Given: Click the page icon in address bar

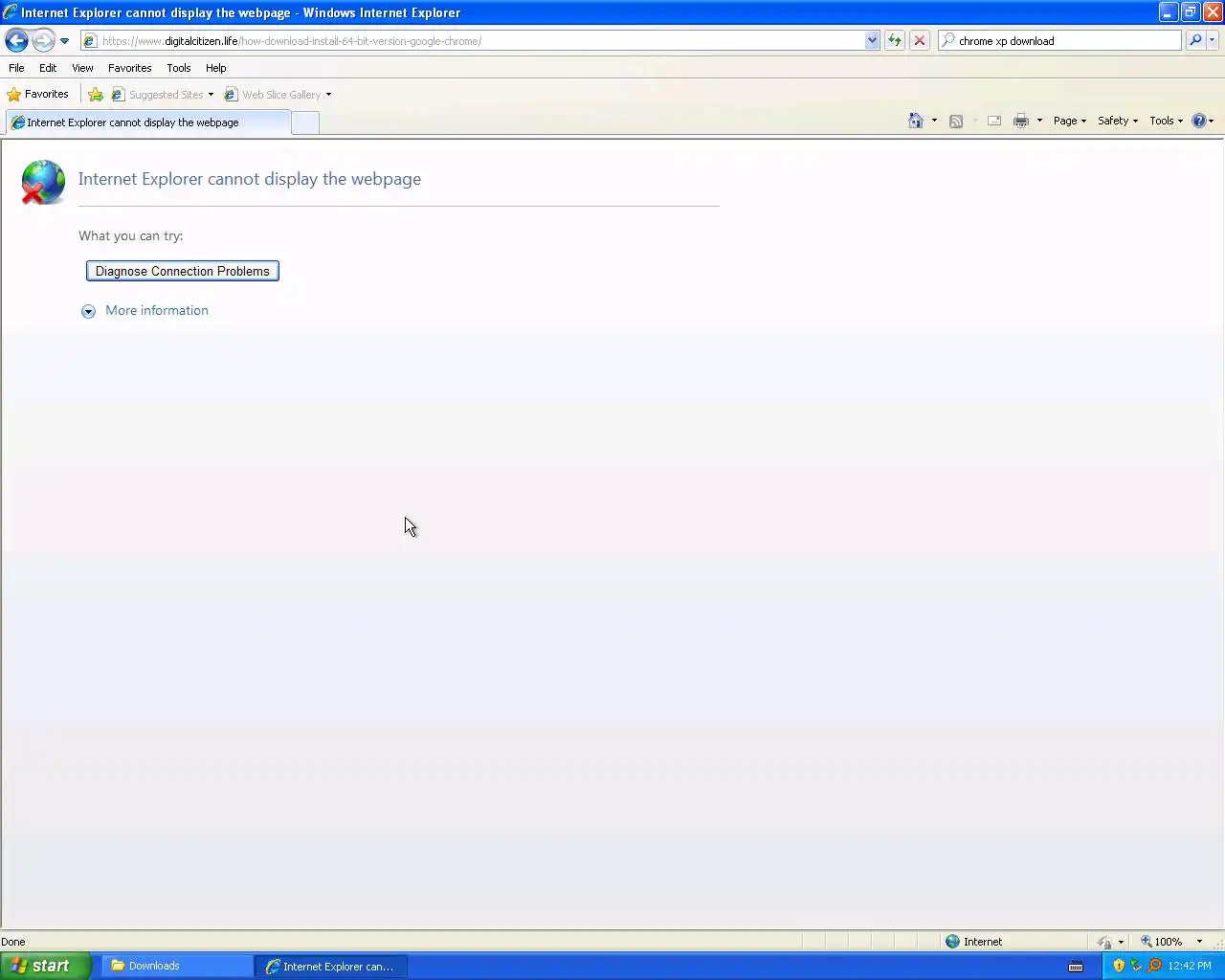Looking at the screenshot, I should point(91,41).
